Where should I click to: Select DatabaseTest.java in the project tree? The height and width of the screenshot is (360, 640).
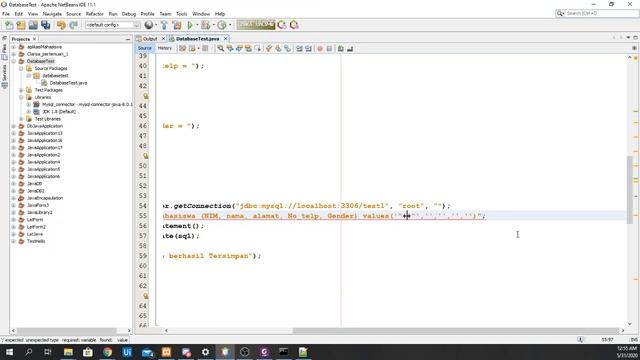[64, 83]
